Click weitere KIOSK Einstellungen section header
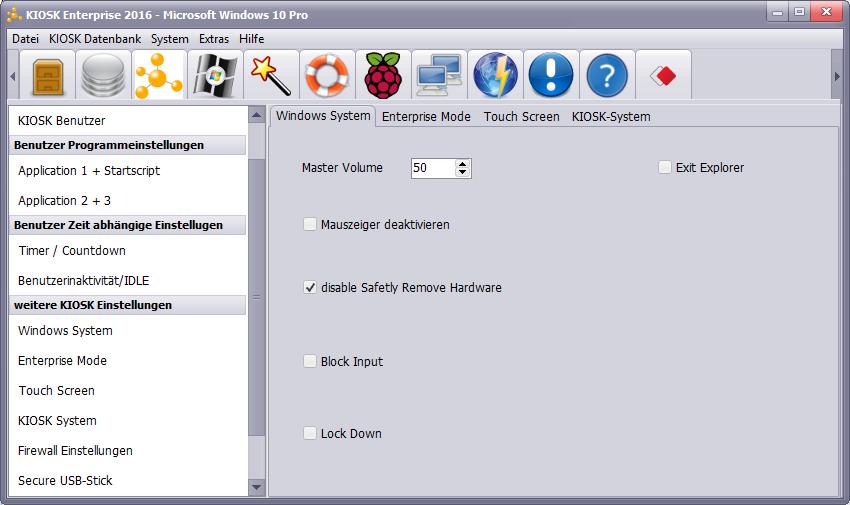This screenshot has height=505, width=850. click(128, 305)
